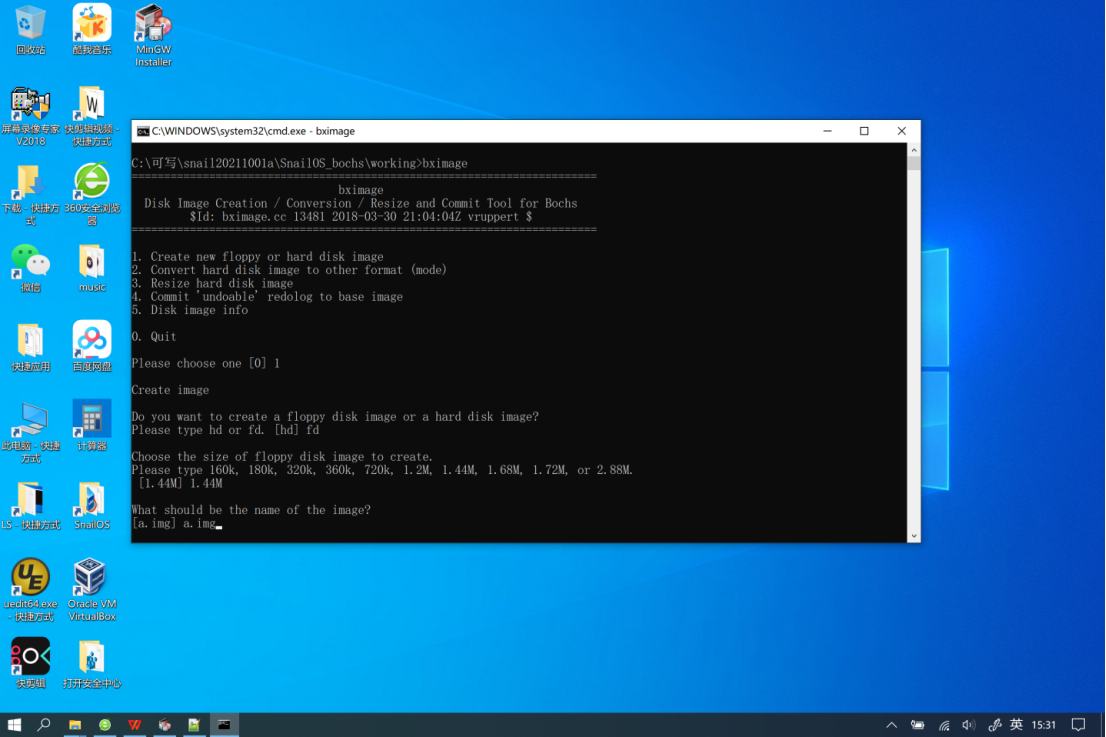Select the 百度网盘 desktop icon
The image size is (1106, 737).
tap(92, 348)
